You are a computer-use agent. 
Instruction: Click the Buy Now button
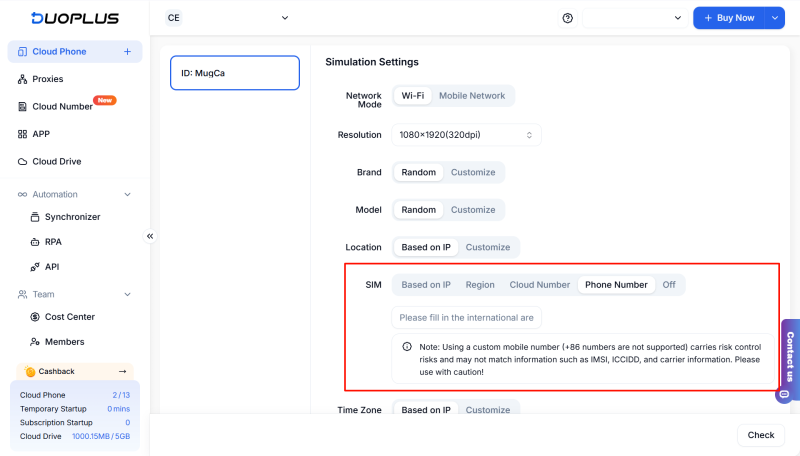[728, 18]
